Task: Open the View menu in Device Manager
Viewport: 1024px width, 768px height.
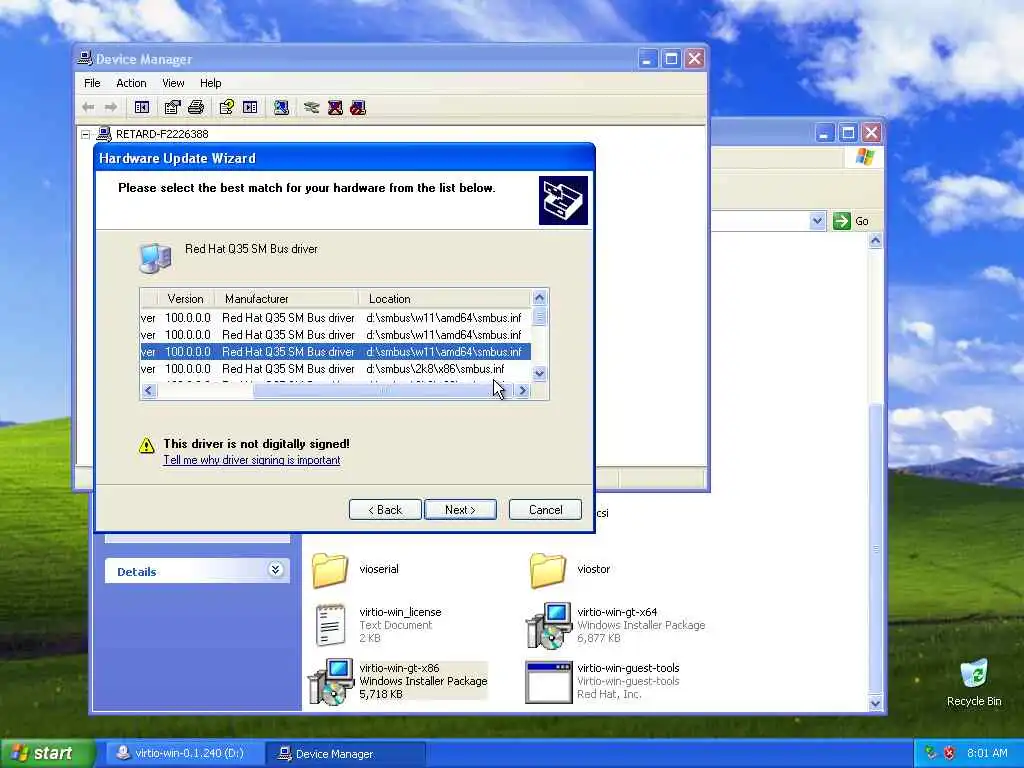Action: (173, 83)
